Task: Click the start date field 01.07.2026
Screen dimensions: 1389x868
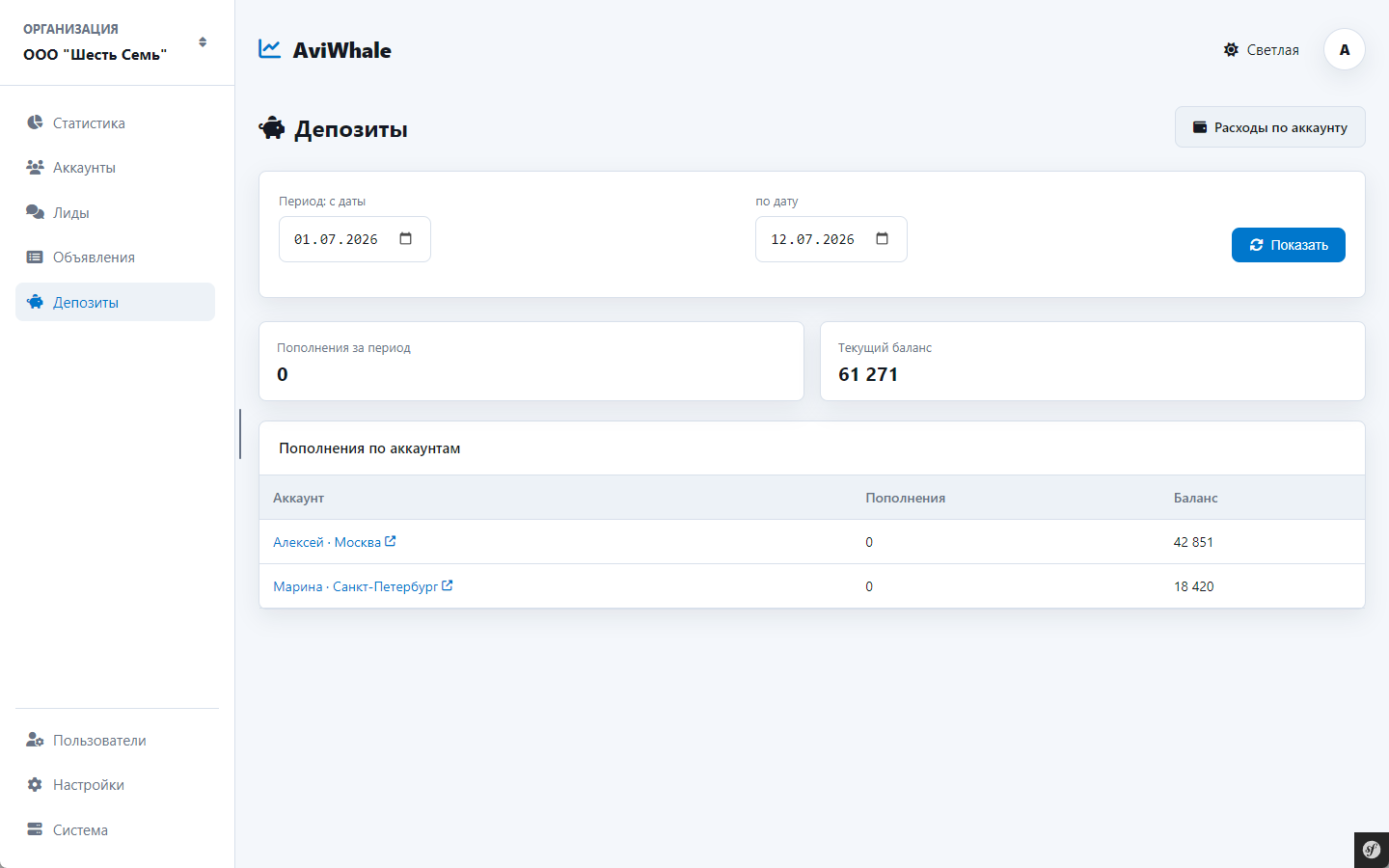Action: click(x=355, y=239)
